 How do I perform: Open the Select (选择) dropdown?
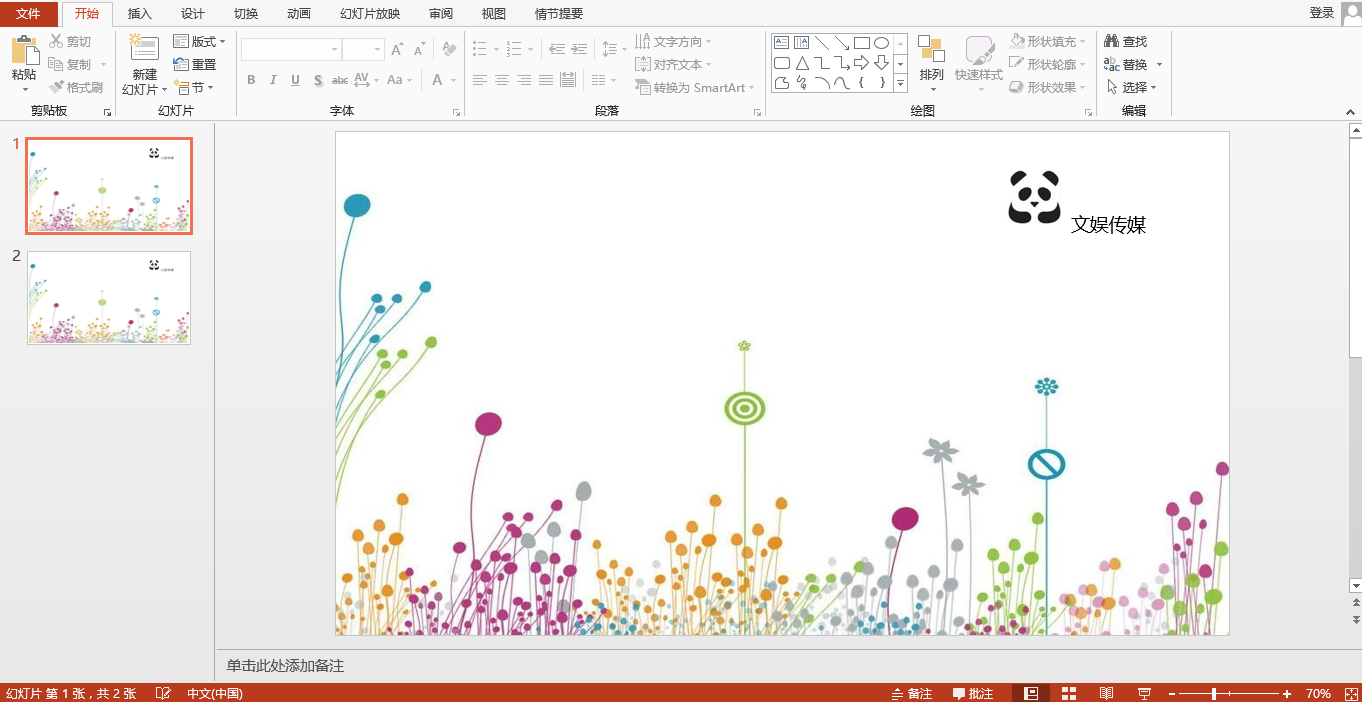1131,87
